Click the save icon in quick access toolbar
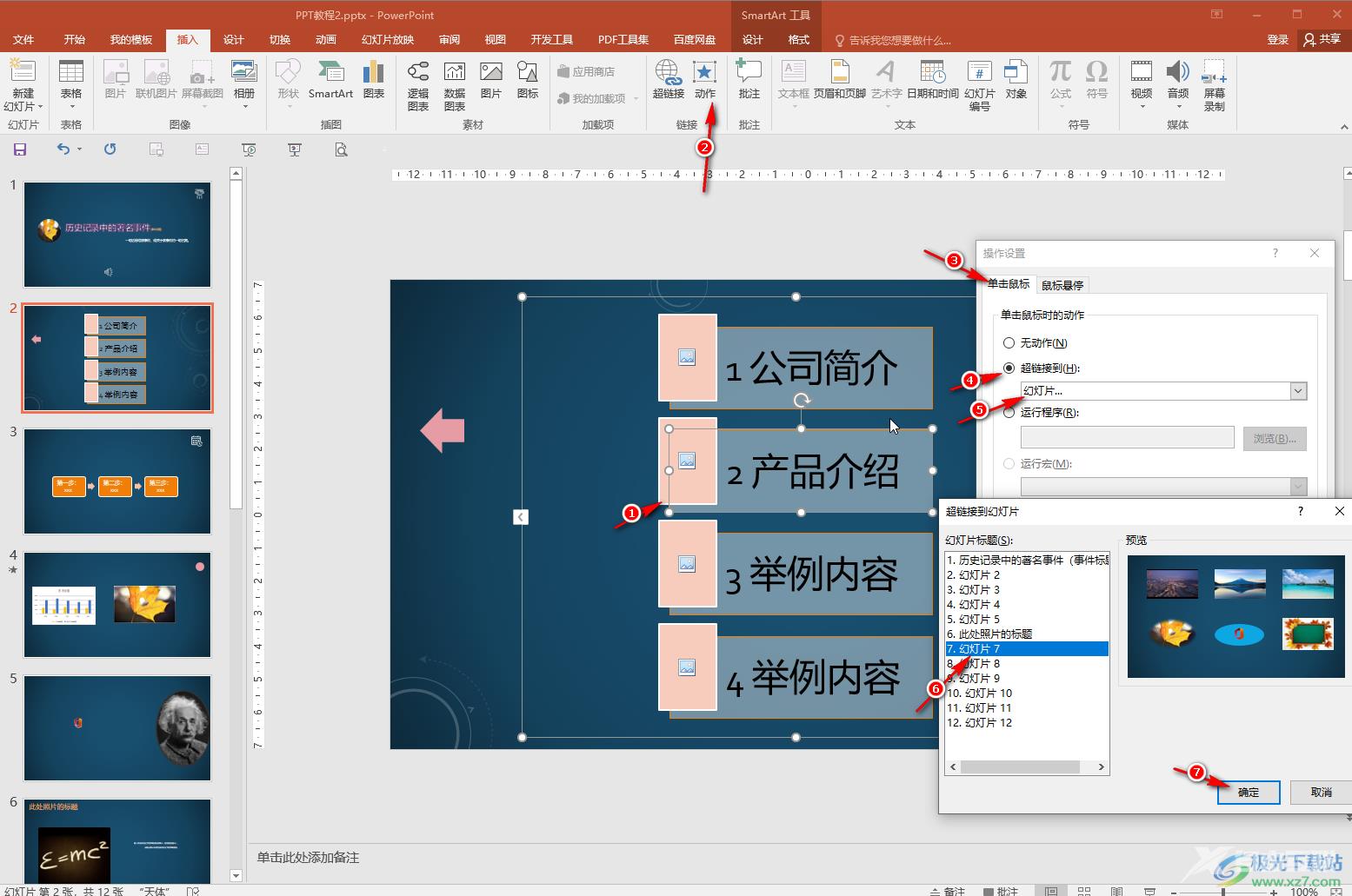Image resolution: width=1352 pixels, height=896 pixels. pos(19,149)
